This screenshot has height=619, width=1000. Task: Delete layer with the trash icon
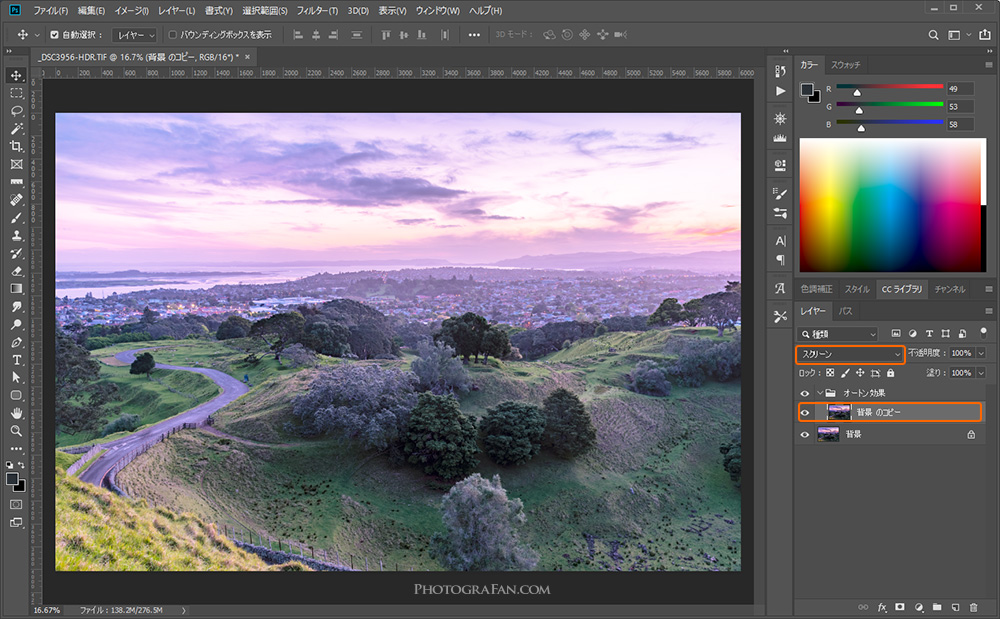tap(973, 607)
